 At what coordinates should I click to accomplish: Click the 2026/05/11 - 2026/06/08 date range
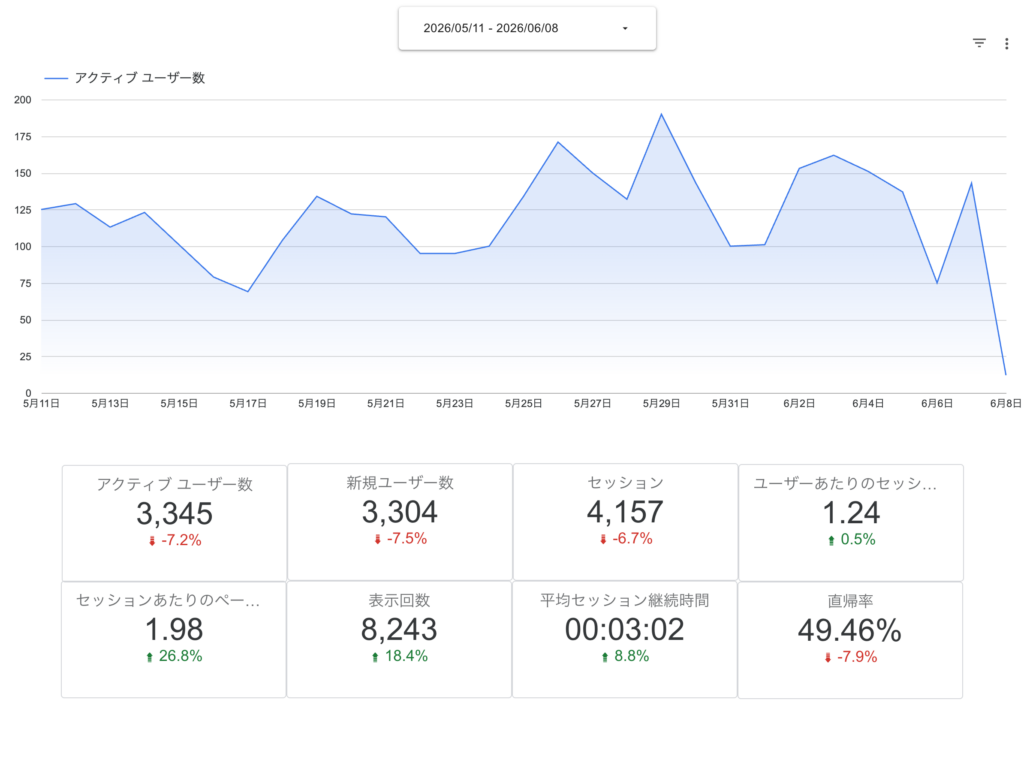[490, 28]
